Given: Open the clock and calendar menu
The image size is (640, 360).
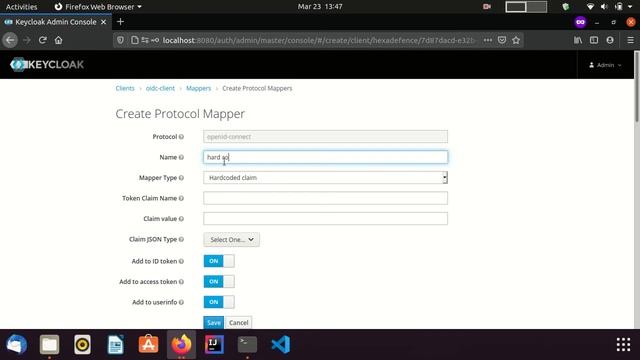Looking at the screenshot, I should point(320,7).
